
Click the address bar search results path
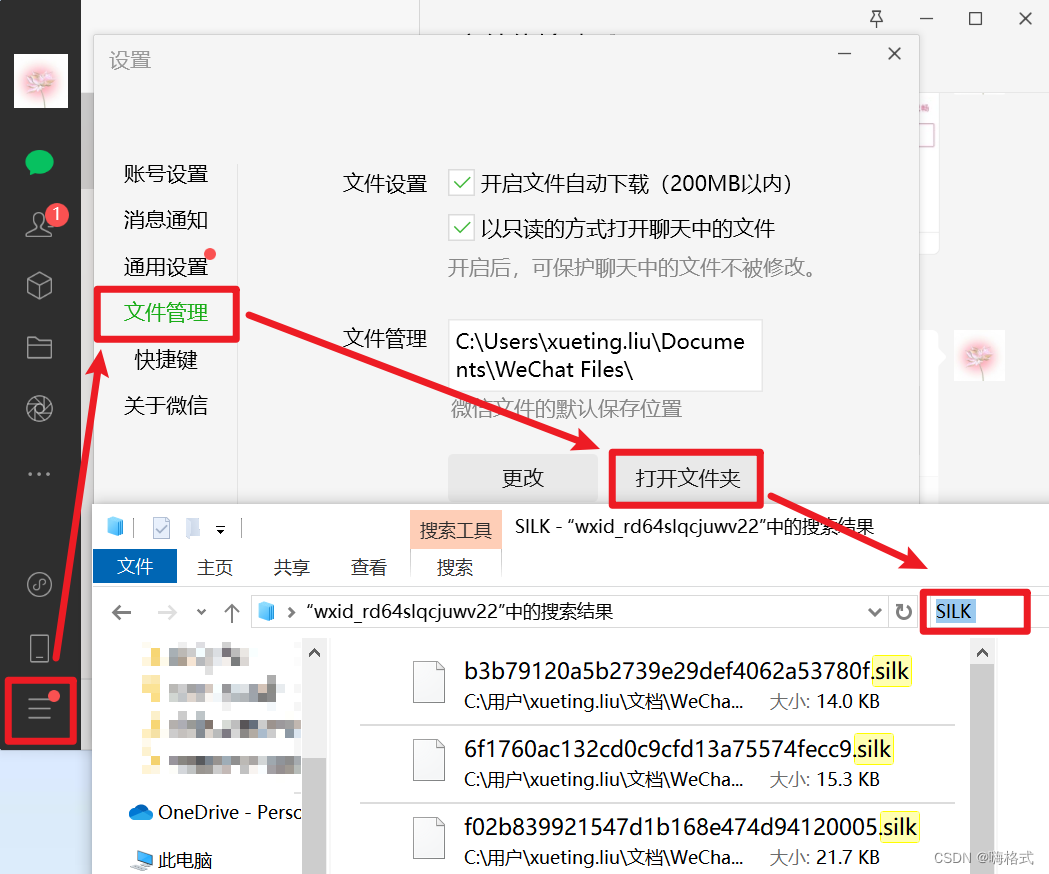pyautogui.click(x=460, y=611)
